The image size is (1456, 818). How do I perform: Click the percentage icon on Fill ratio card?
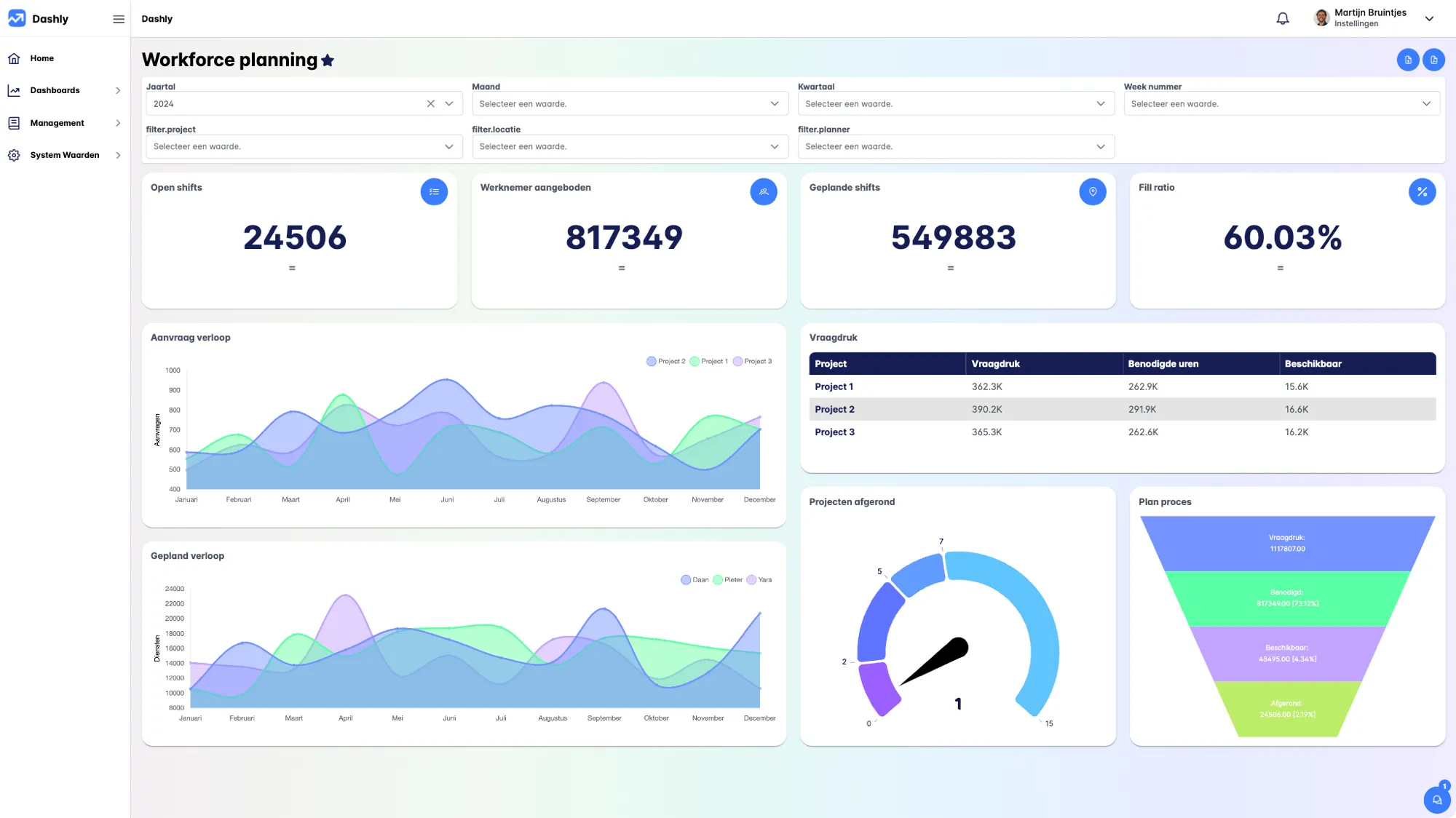[1423, 191]
